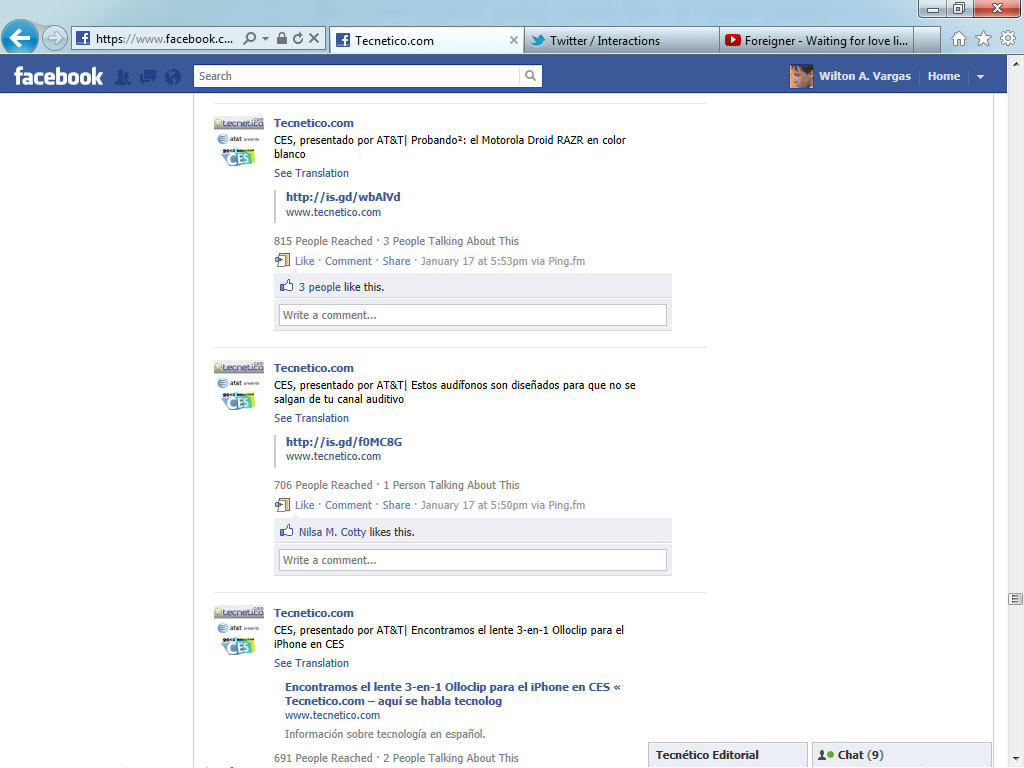Click Tecnetico.com avatar on Olloclip post

[x=239, y=631]
